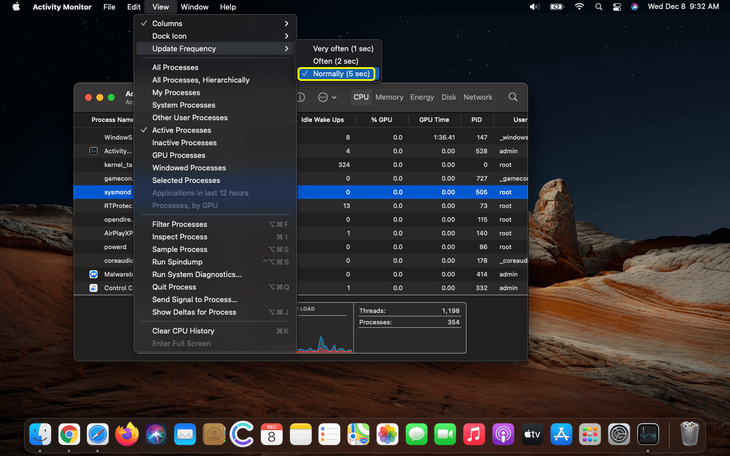
Task: Open the Window menu in menu bar
Action: click(194, 7)
